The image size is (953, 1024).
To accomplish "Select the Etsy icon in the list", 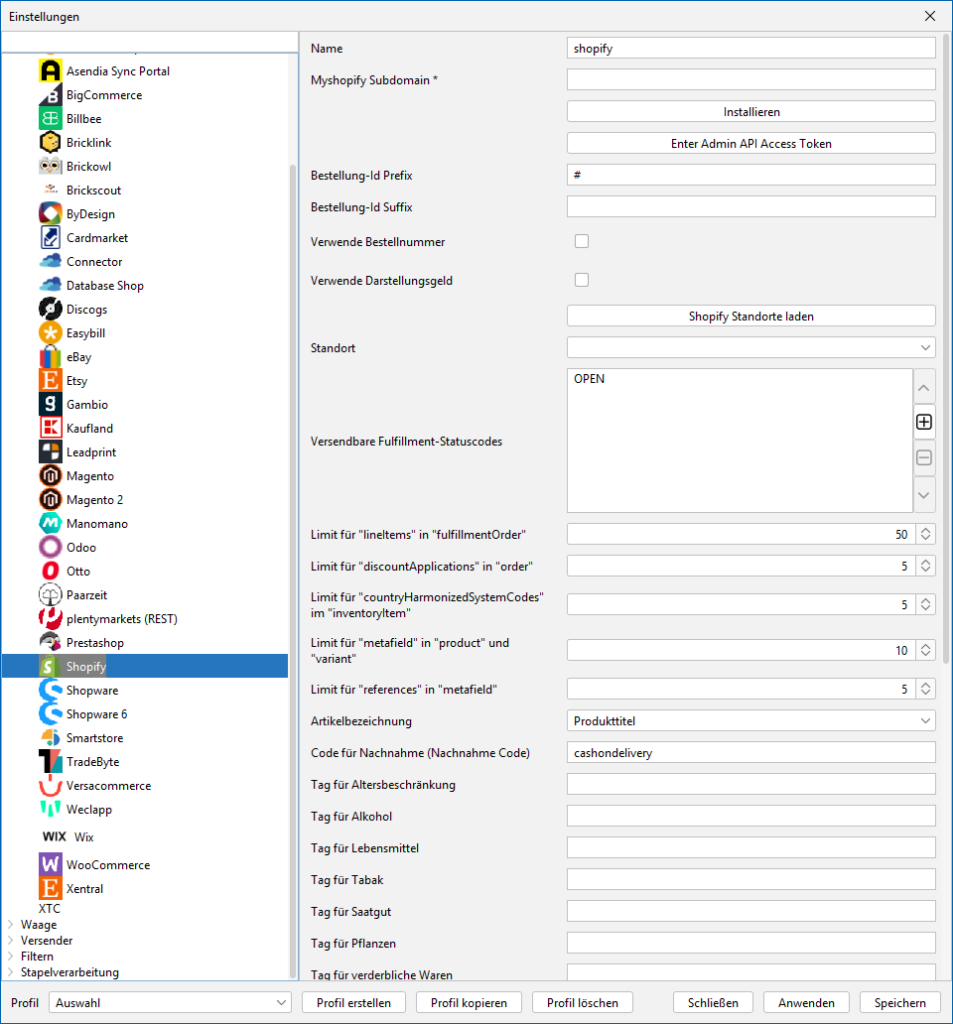I will pos(50,381).
